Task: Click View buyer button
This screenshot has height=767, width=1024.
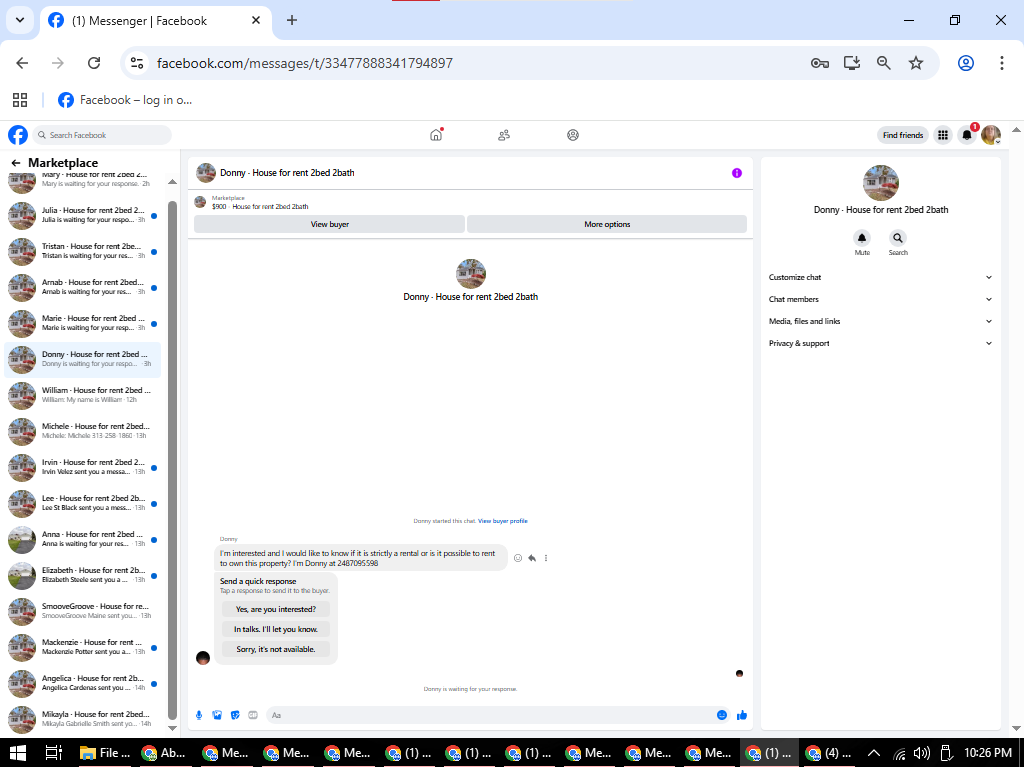Action: (x=329, y=224)
